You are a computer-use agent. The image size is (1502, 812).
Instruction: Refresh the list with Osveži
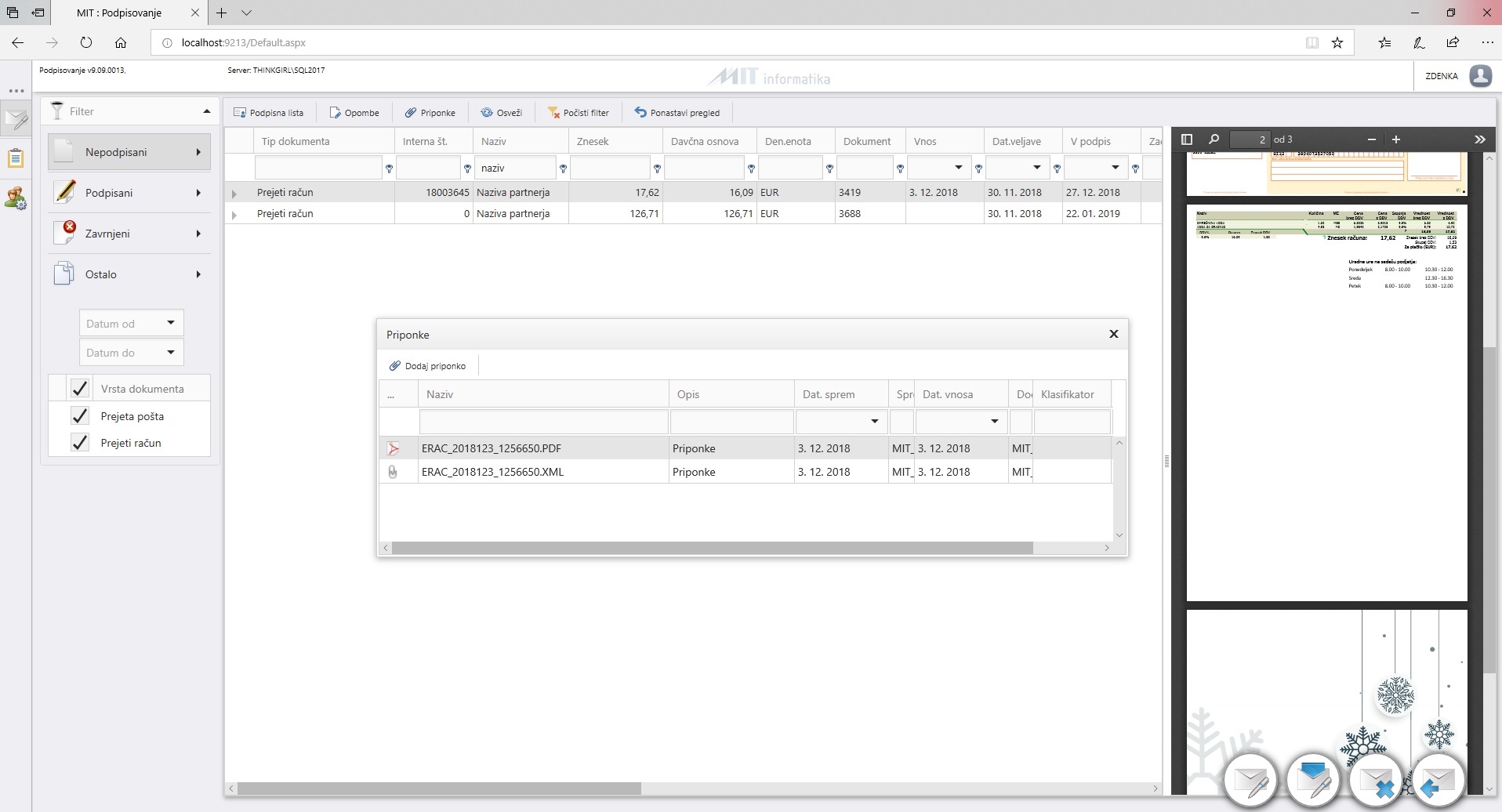coord(501,113)
